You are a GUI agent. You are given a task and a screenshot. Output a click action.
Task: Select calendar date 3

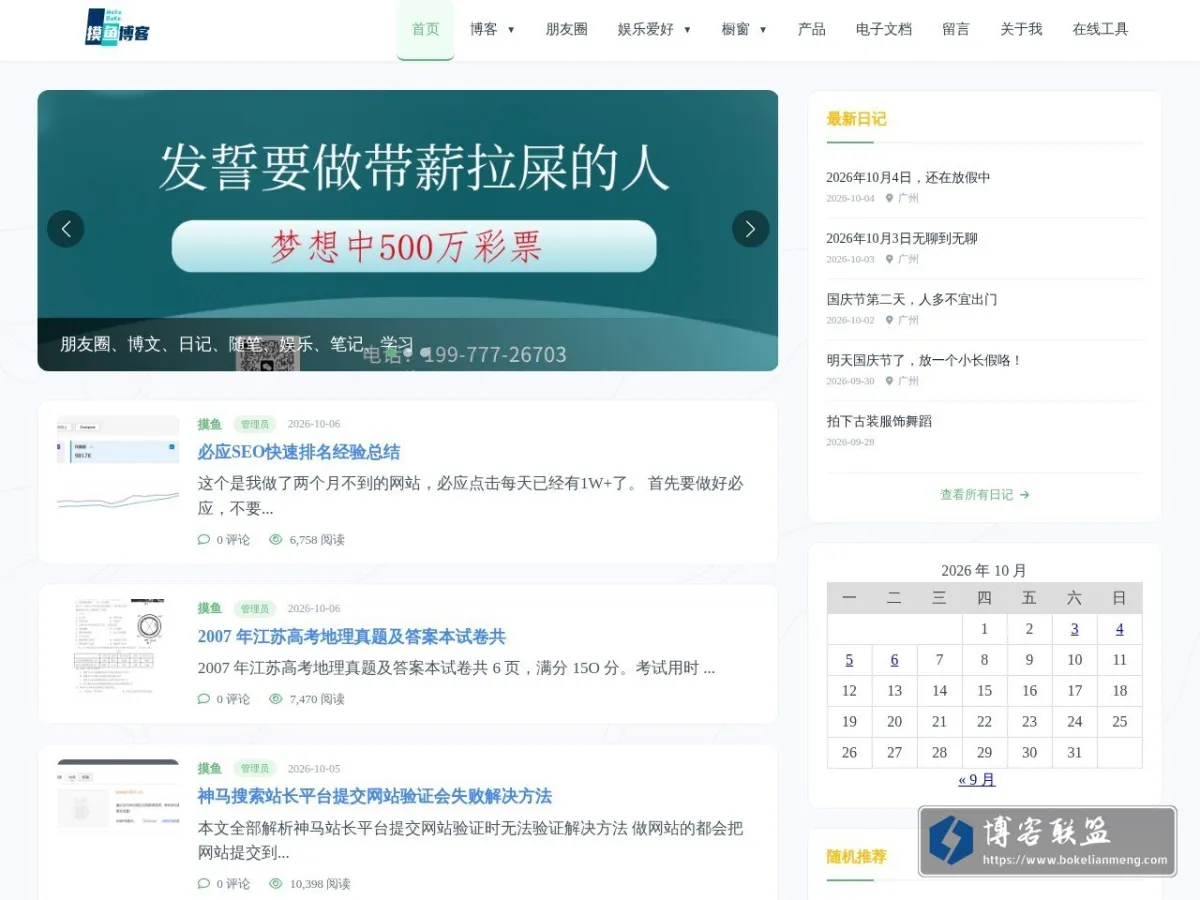1074,629
